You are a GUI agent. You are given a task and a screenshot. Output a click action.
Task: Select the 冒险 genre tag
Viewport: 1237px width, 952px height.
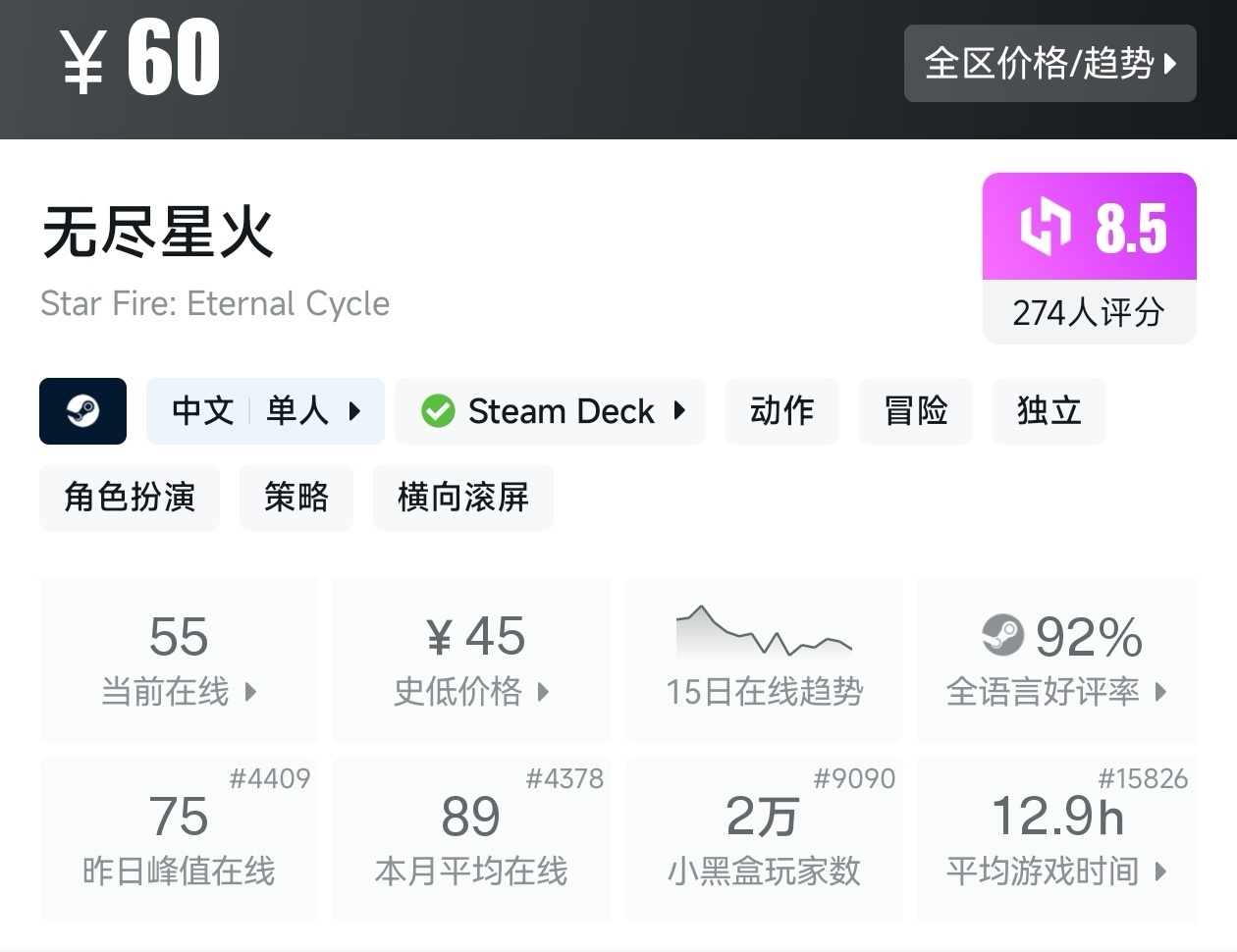coord(915,411)
